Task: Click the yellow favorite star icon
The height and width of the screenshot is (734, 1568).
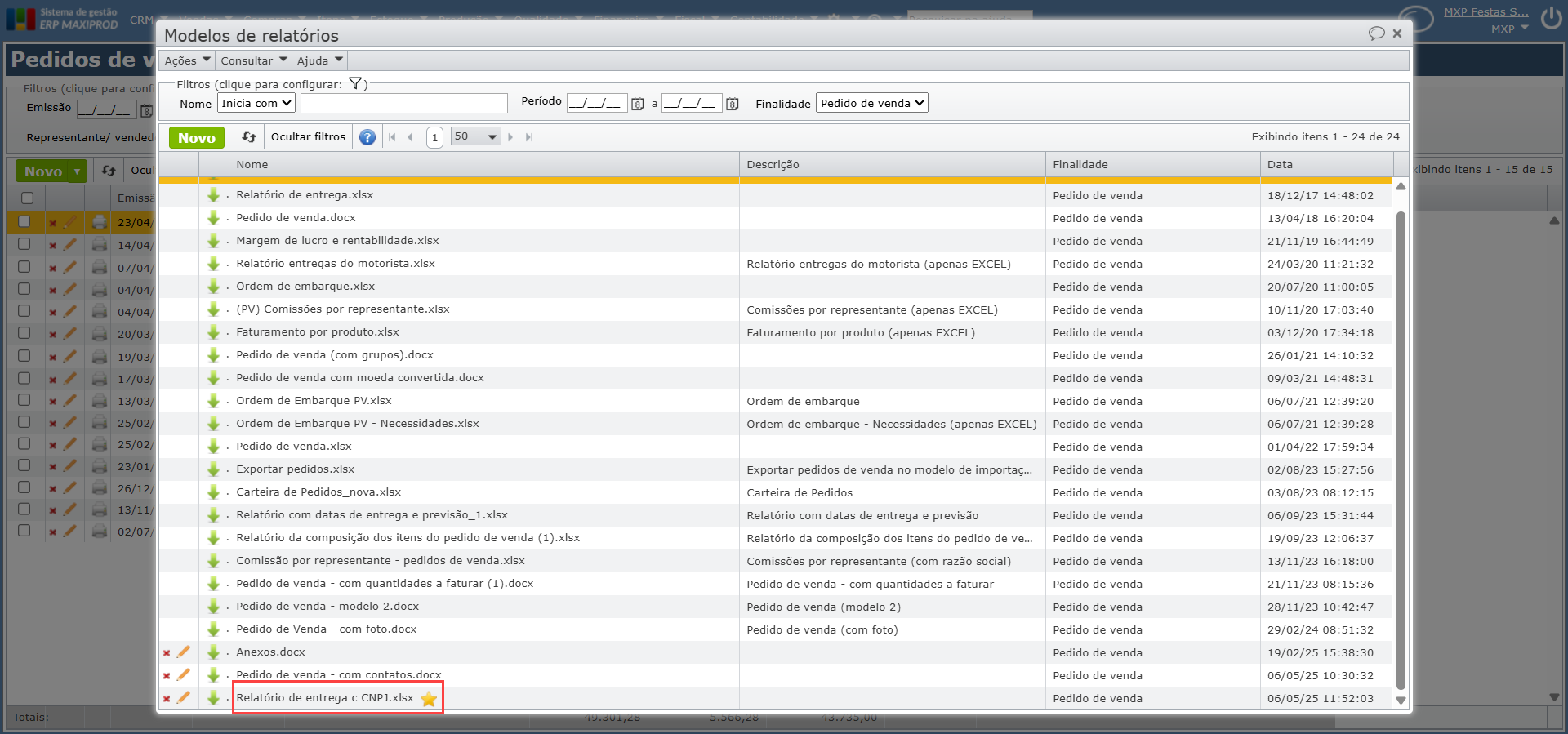Action: coord(429,699)
